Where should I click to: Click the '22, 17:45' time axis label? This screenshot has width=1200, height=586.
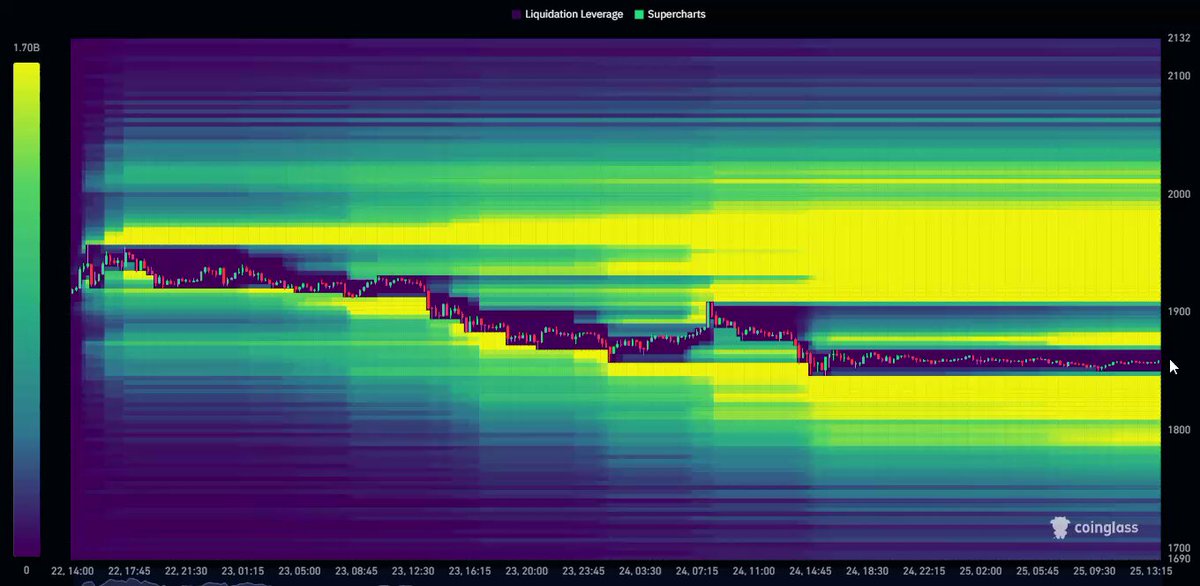pyautogui.click(x=129, y=571)
